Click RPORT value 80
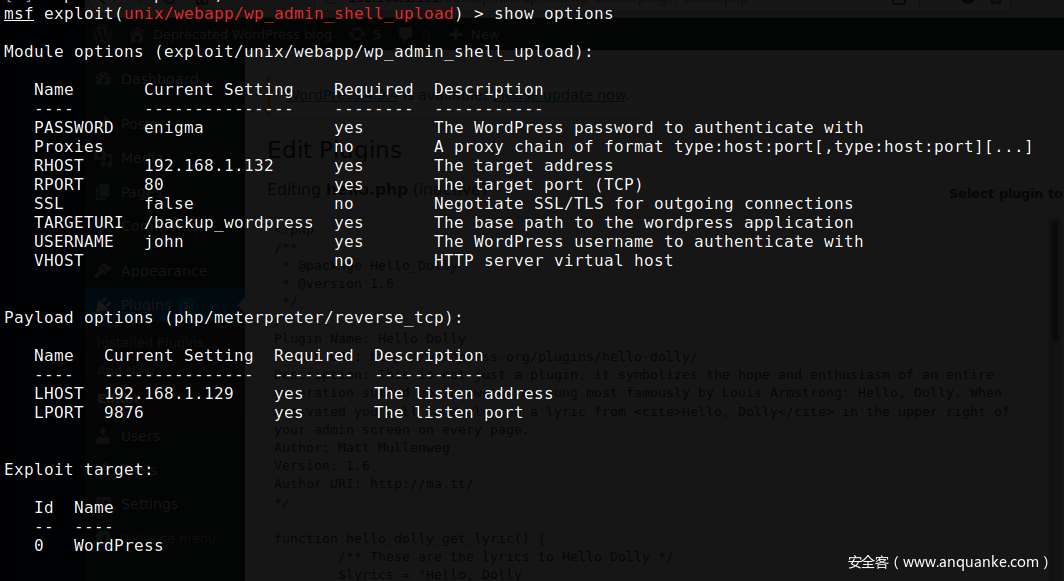Viewport: 1064px width, 581px height. pyautogui.click(x=154, y=185)
